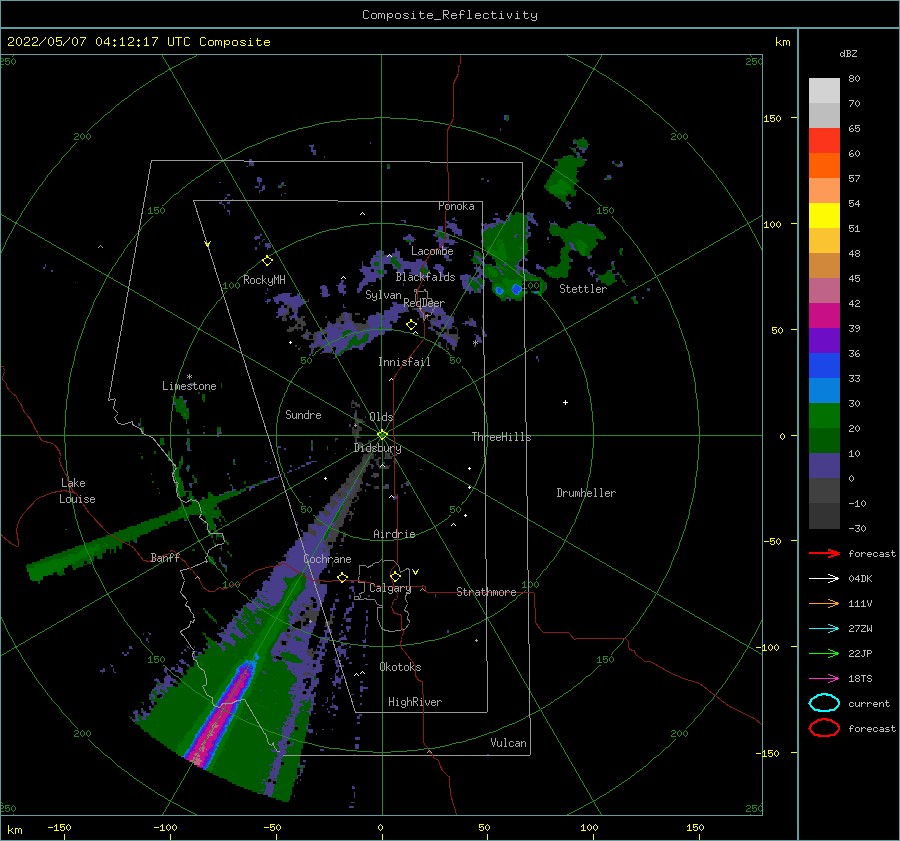Image resolution: width=900 pixels, height=841 pixels.
Task: Select the blue 36-33 dBZ swatch
Action: 824,366
